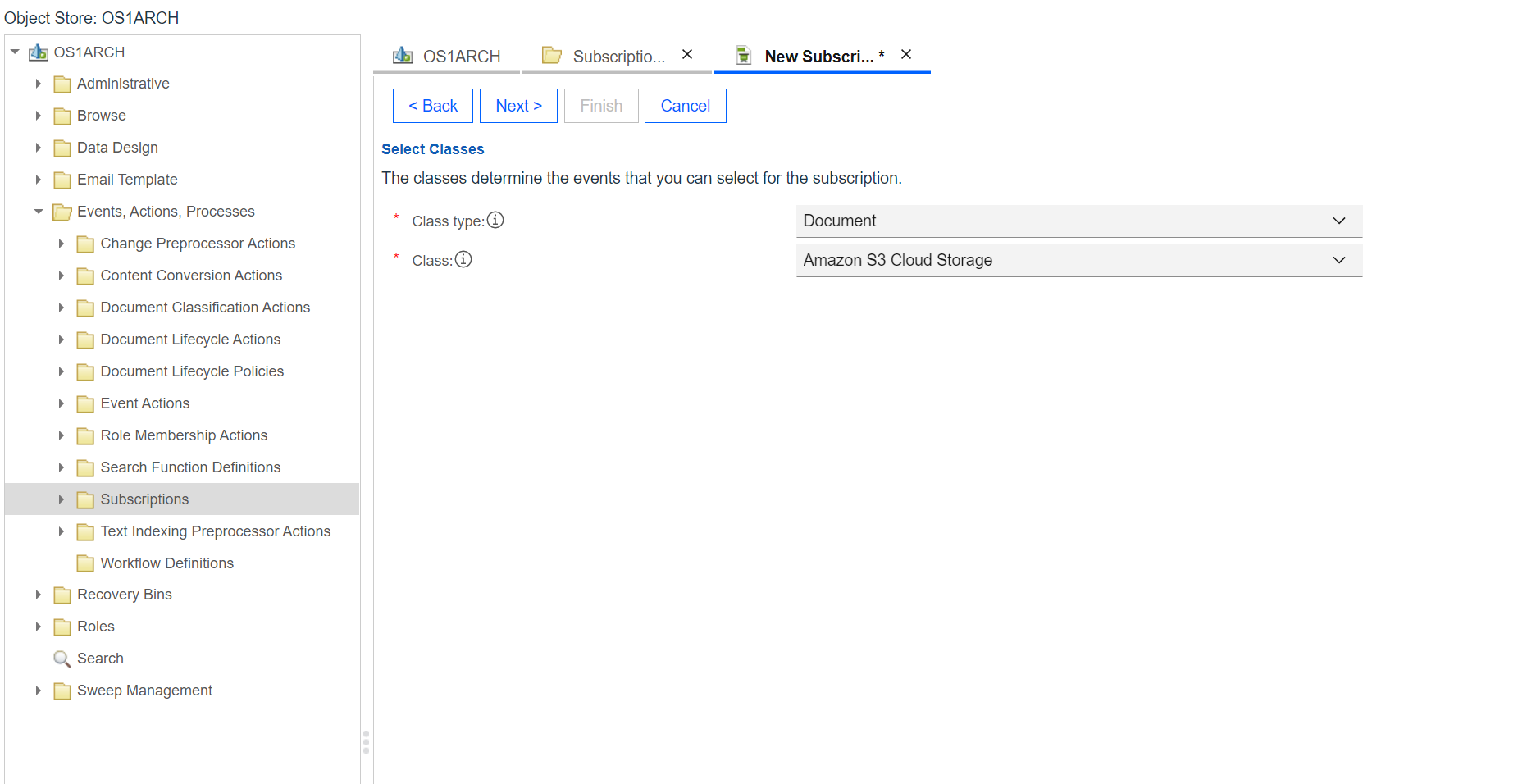1518x784 pixels.
Task: Expand the Event Actions folder arrow
Action: click(61, 403)
